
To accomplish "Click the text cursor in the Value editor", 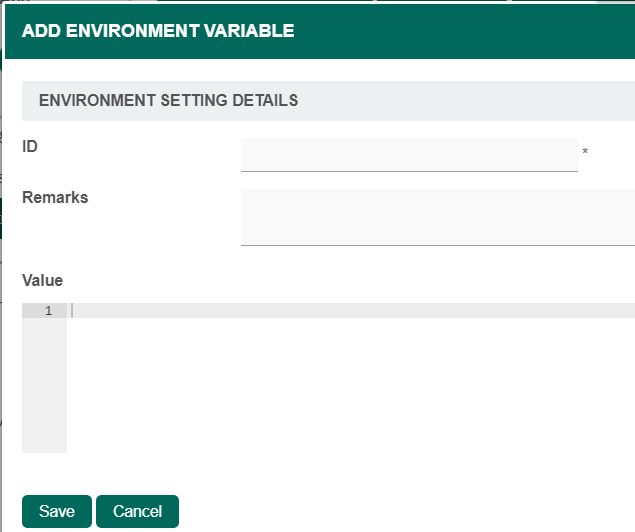I will coord(72,311).
